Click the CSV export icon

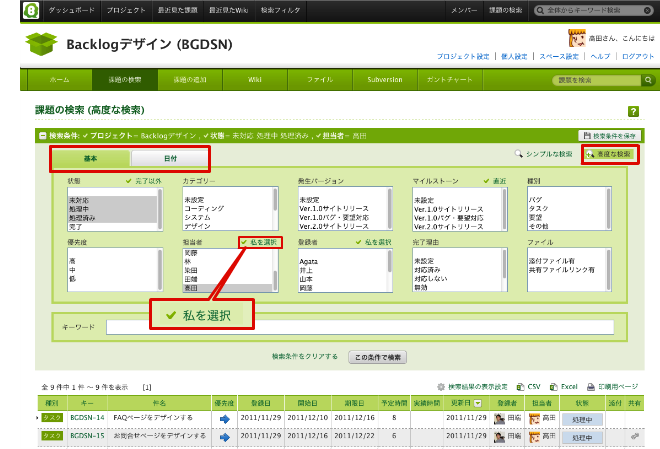click(x=520, y=387)
